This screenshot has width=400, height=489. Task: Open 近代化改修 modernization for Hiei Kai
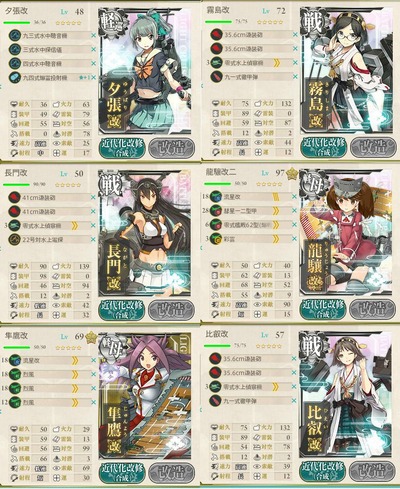point(323,471)
